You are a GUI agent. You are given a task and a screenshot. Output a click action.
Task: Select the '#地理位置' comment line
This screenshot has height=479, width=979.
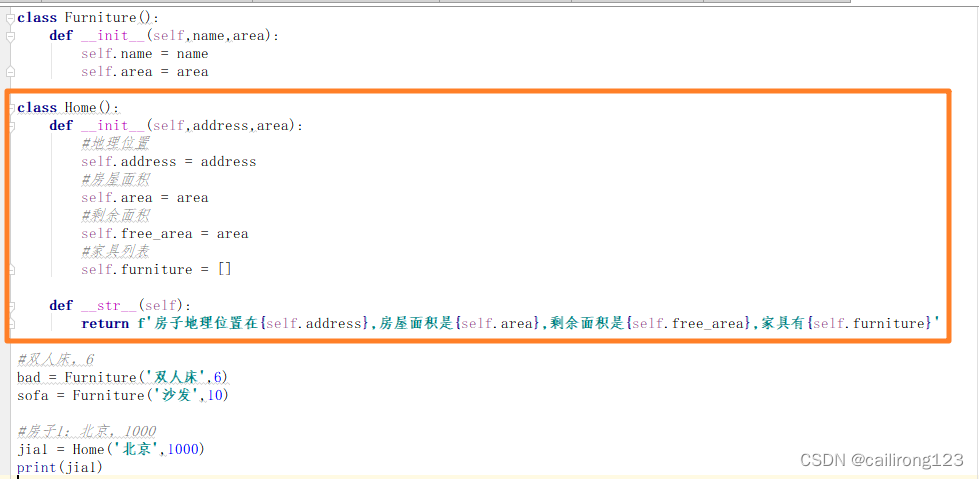click(x=116, y=144)
